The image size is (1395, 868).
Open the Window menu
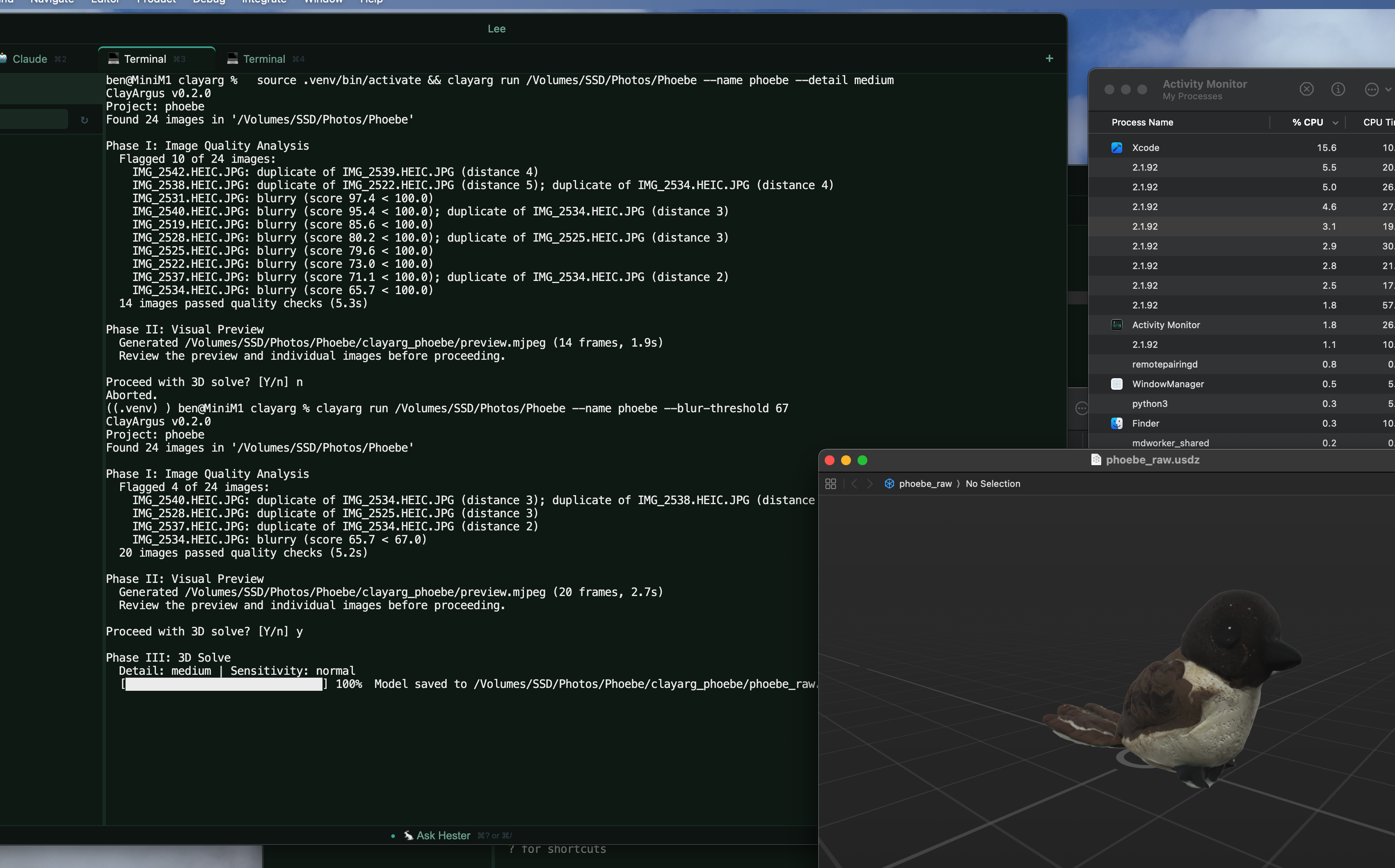(323, 2)
